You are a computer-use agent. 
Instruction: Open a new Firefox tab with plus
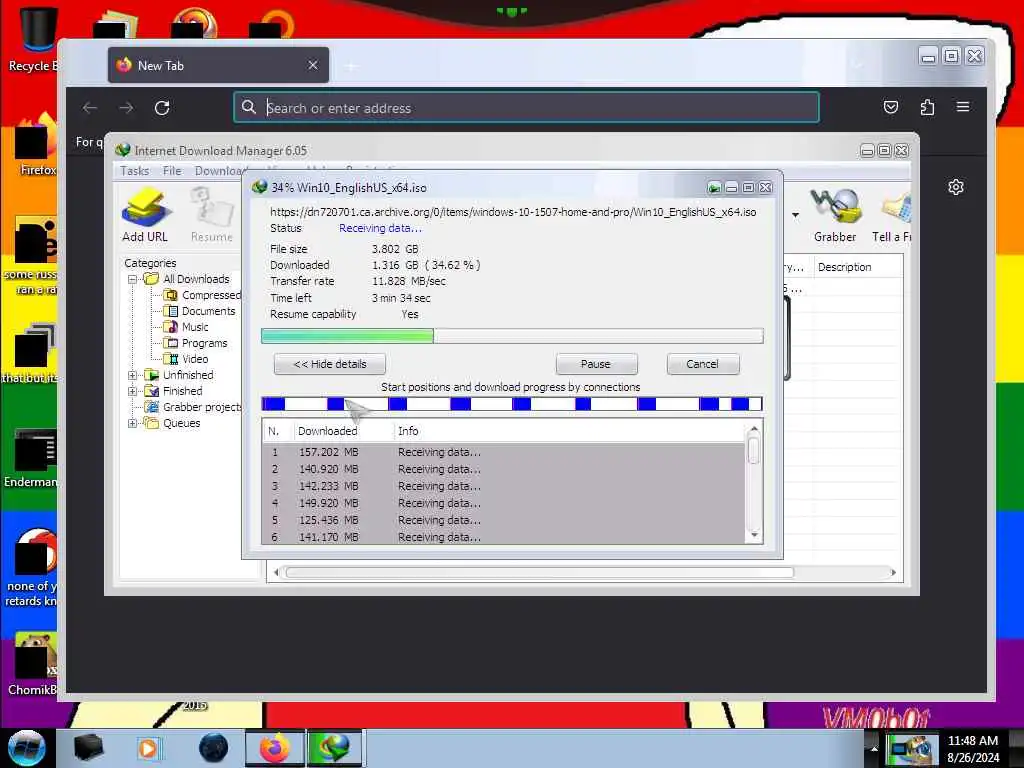351,66
